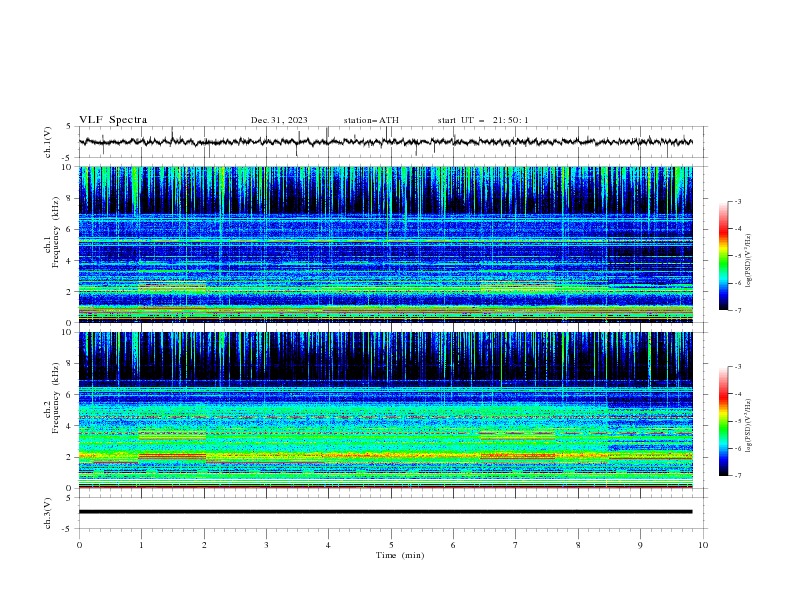The width and height of the screenshot is (792, 612).
Task: Click time axis tick label "4"
Action: coord(328,545)
